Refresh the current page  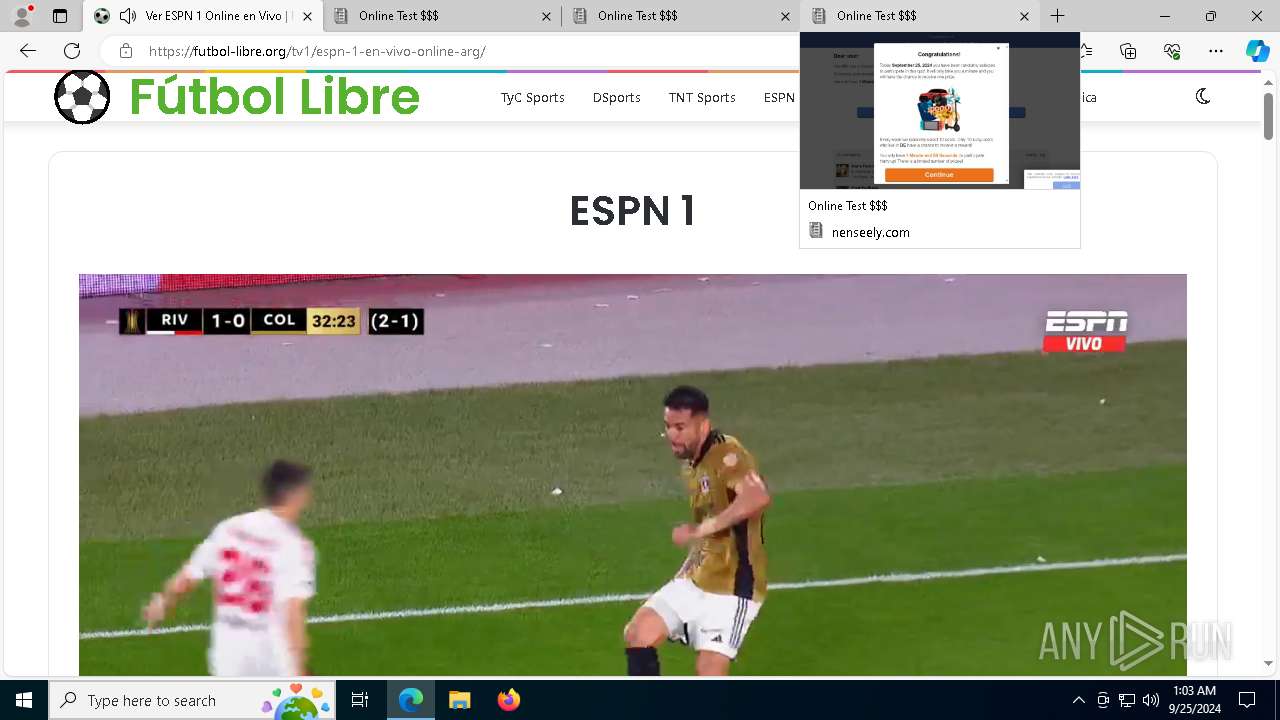click(72, 51)
